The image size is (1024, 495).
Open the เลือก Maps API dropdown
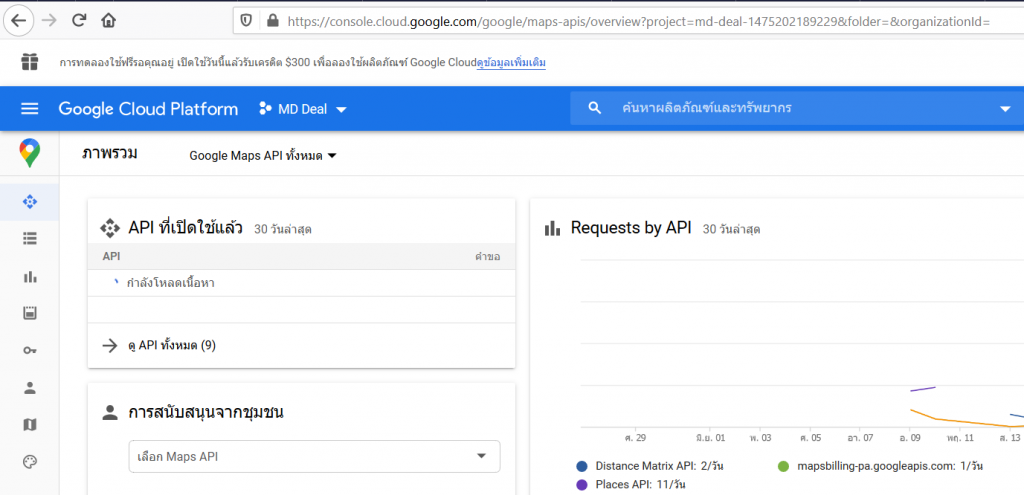314,456
